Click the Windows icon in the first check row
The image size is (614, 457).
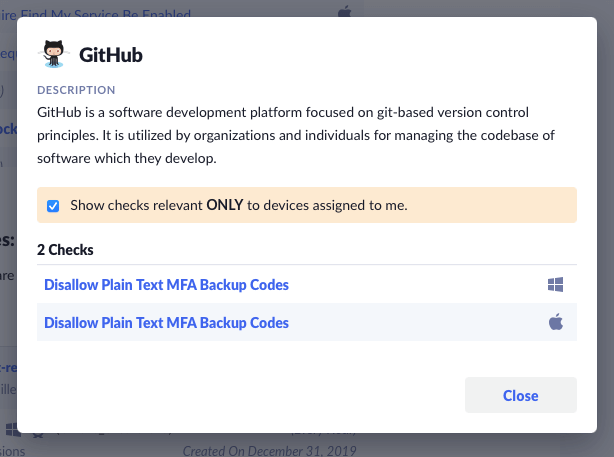556,285
